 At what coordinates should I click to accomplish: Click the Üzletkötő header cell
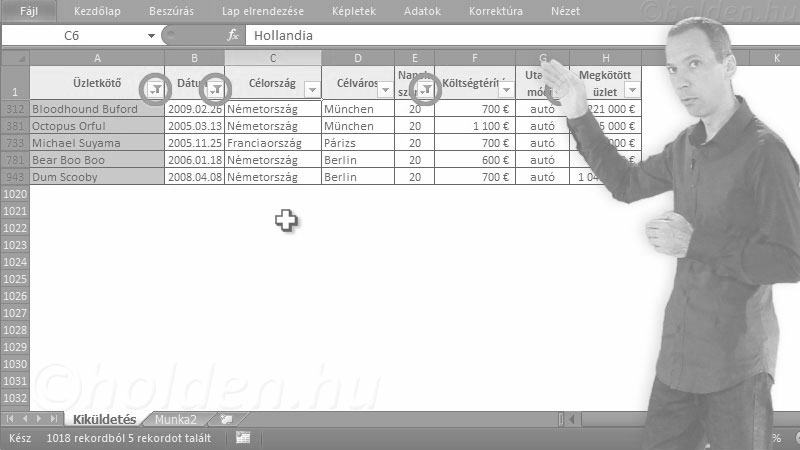(97, 83)
